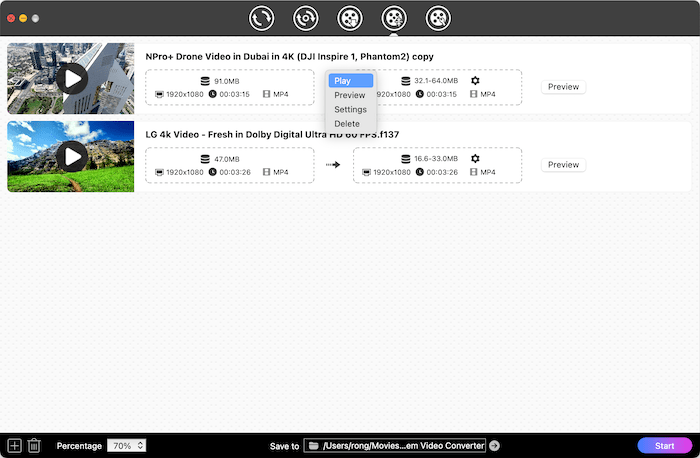
Task: Open output settings gear for Dubai drone video
Action: click(x=475, y=80)
